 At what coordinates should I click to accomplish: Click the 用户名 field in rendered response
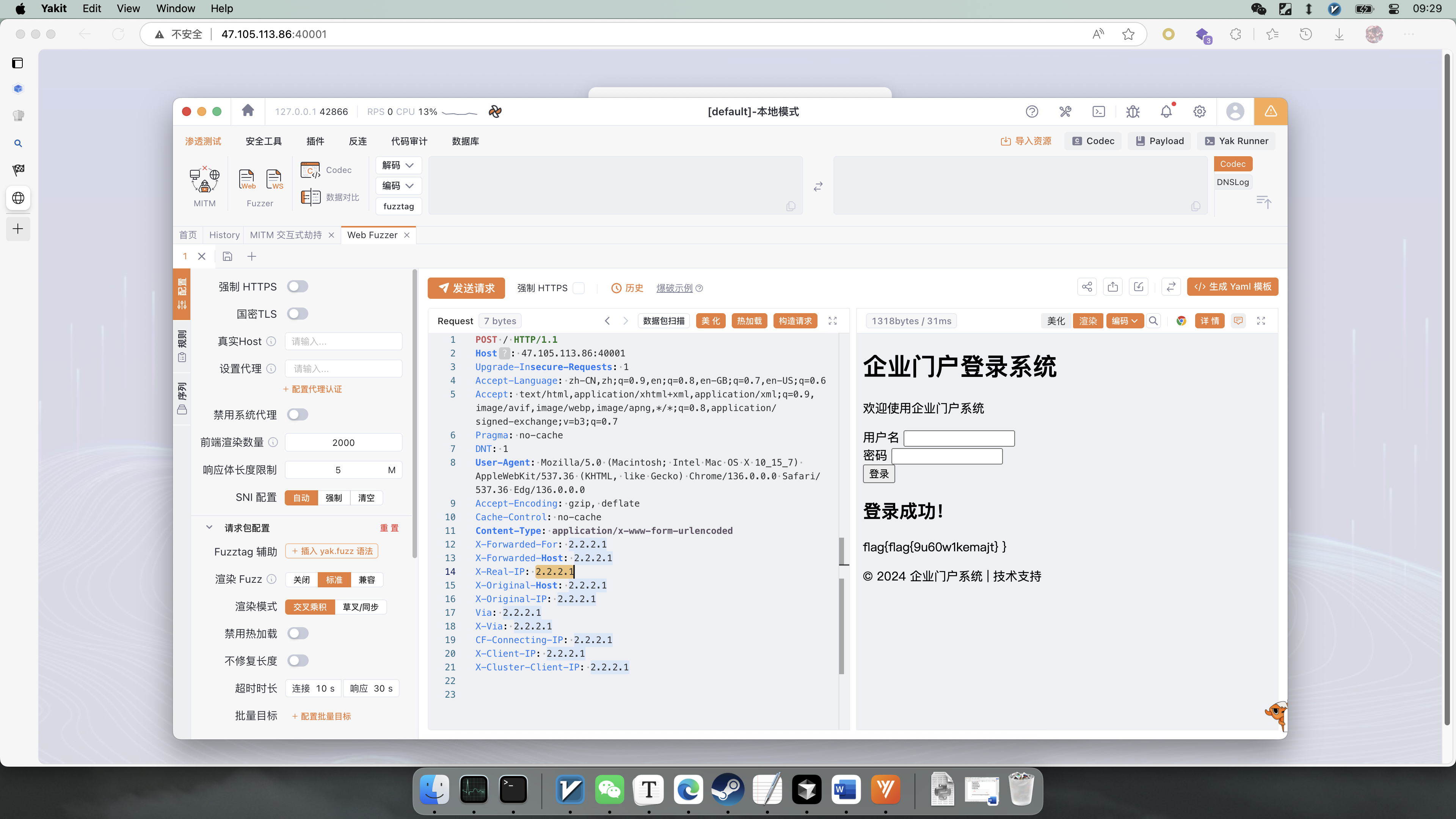pos(959,438)
